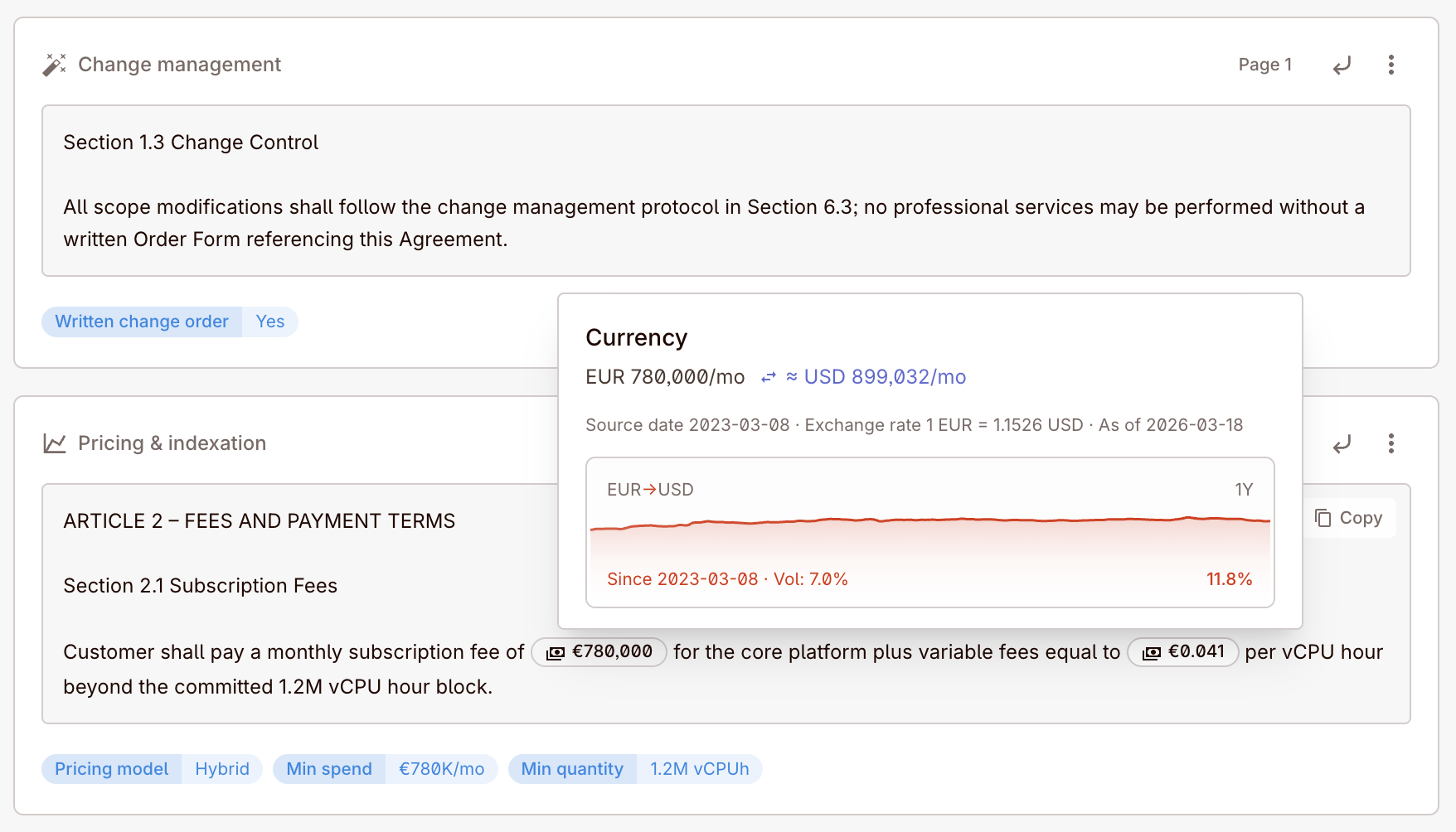The width and height of the screenshot is (1456, 832).
Task: Click the banknote icon inside the €780,000 chip
Action: click(x=556, y=652)
